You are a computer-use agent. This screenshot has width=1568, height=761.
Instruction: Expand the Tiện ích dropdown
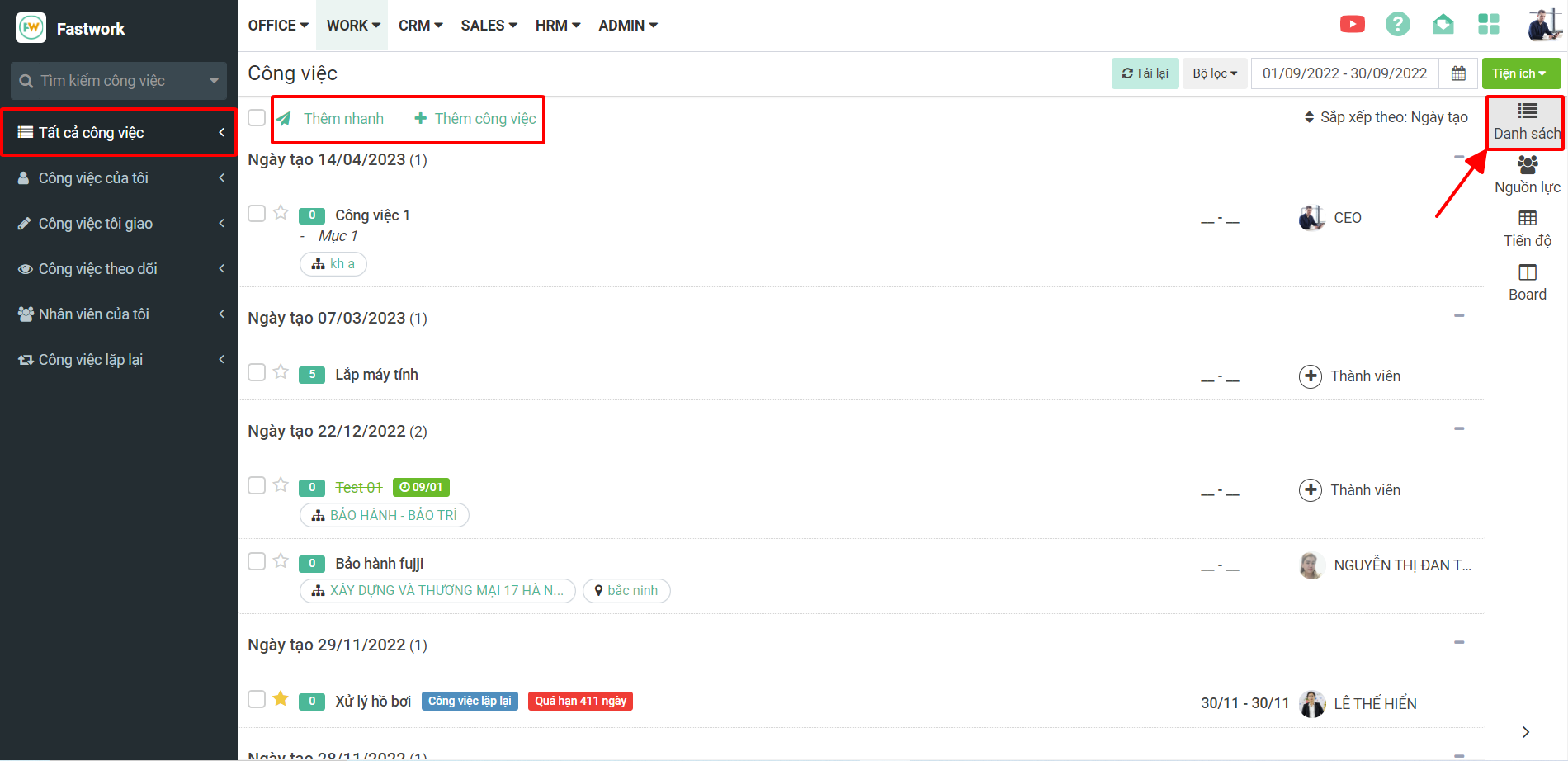(x=1520, y=73)
